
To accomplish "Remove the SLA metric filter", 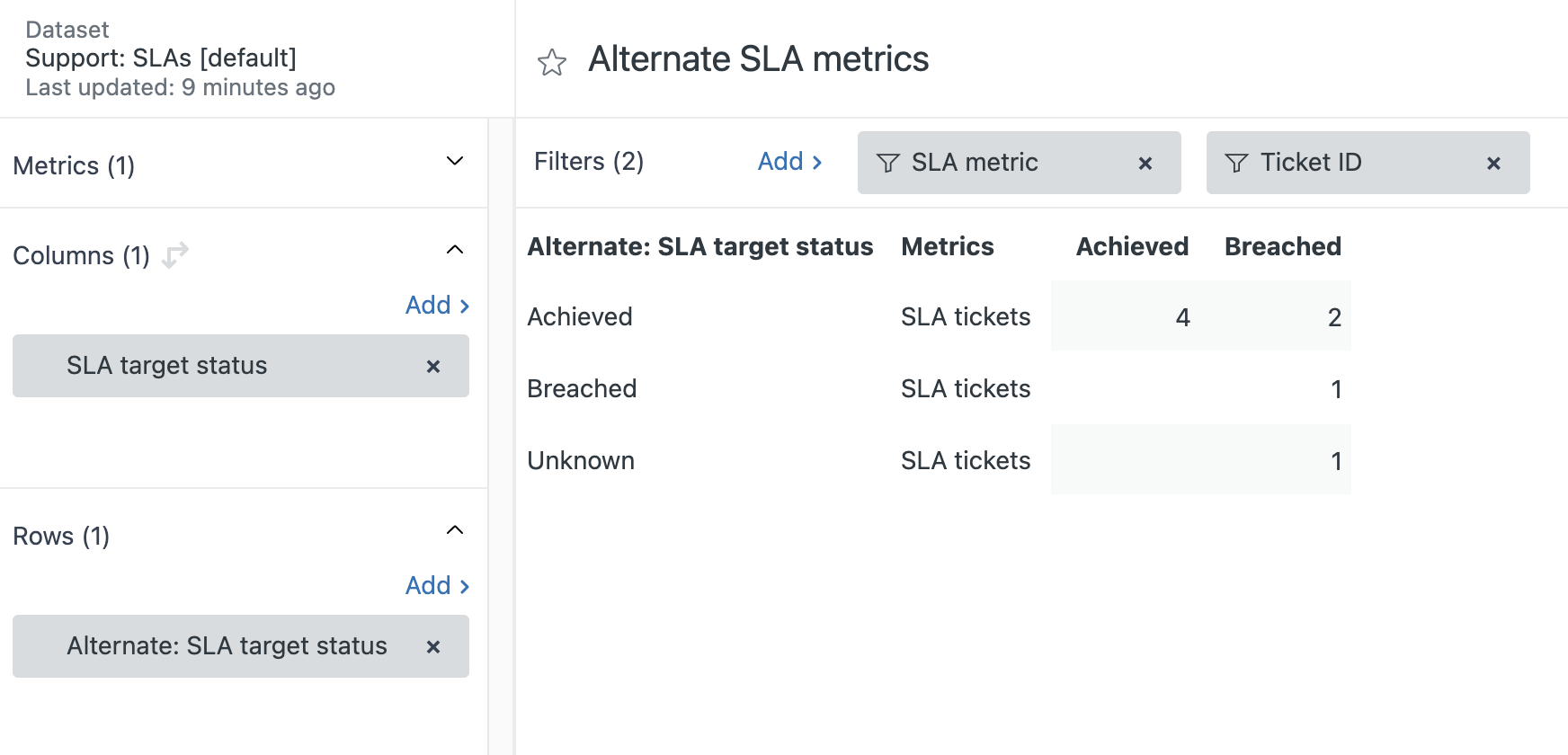I will (x=1145, y=164).
